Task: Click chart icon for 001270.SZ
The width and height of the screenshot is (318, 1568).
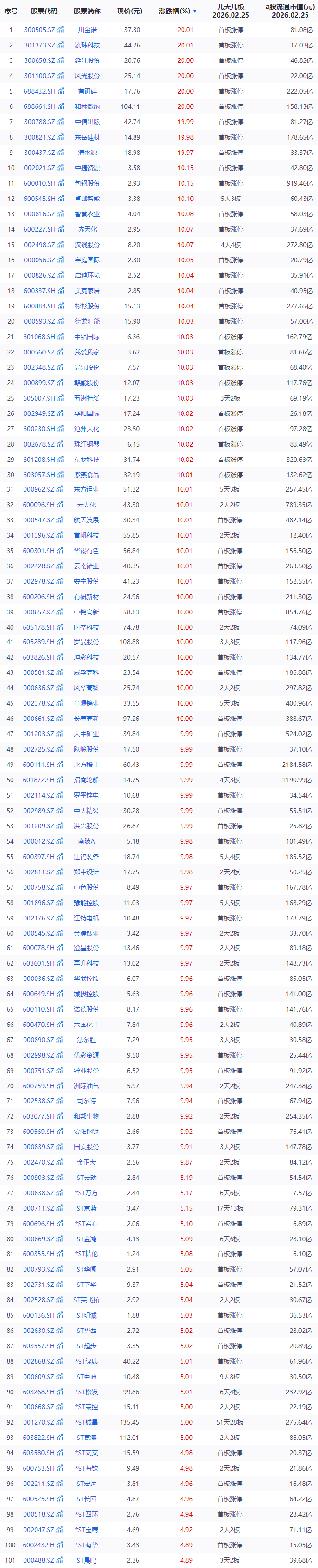Action: [61, 1422]
